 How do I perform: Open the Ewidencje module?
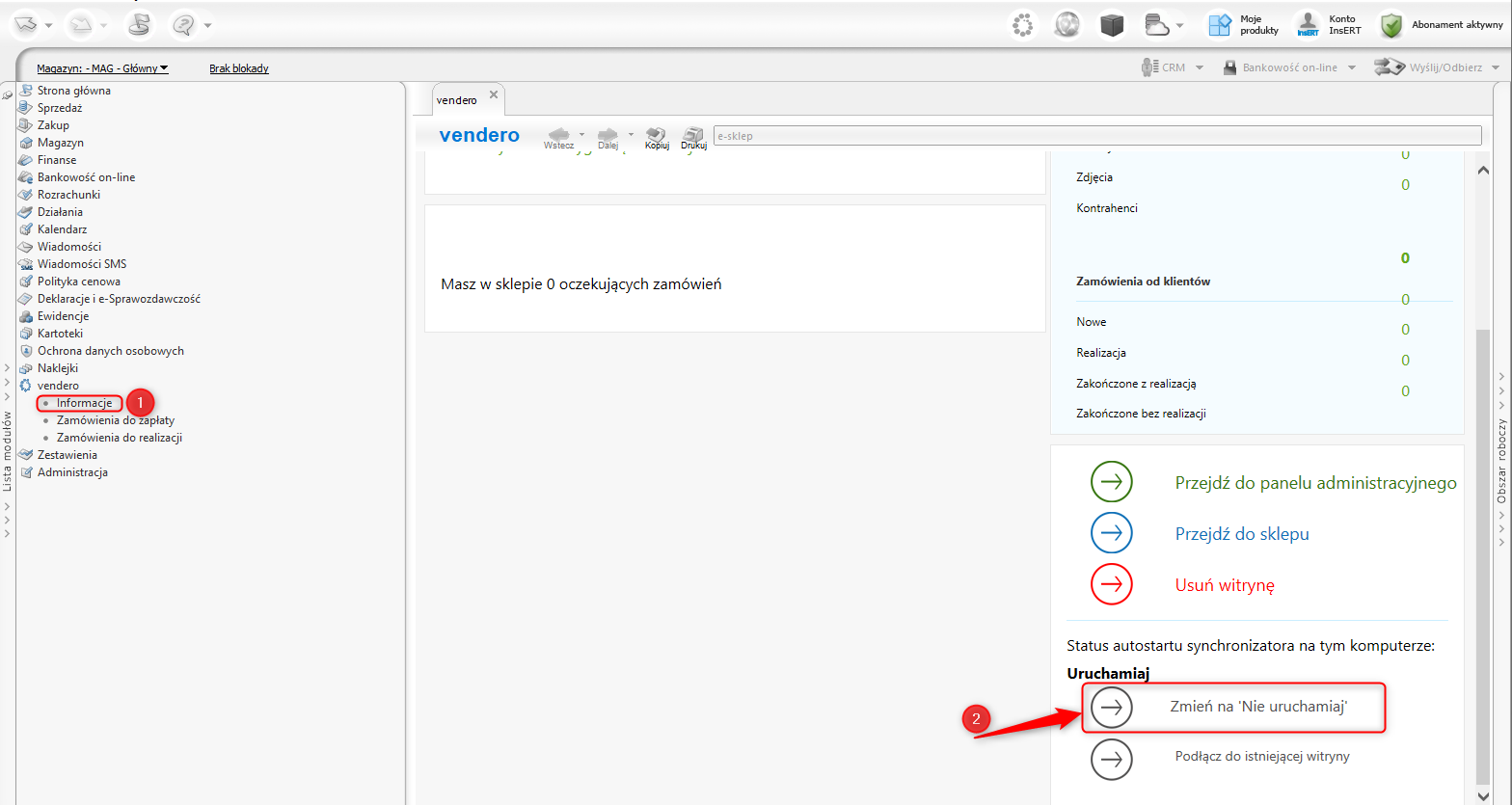coord(63,316)
